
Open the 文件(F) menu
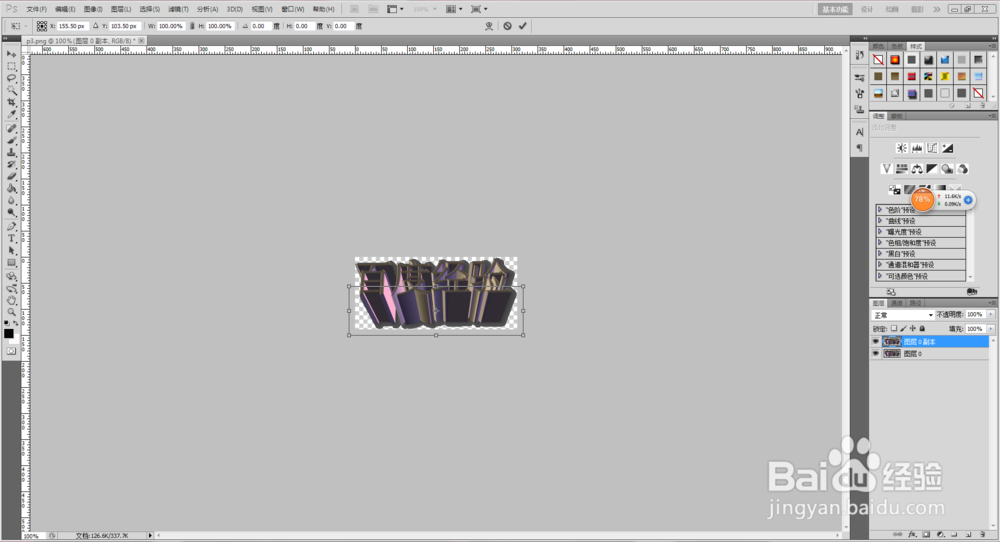click(36, 10)
